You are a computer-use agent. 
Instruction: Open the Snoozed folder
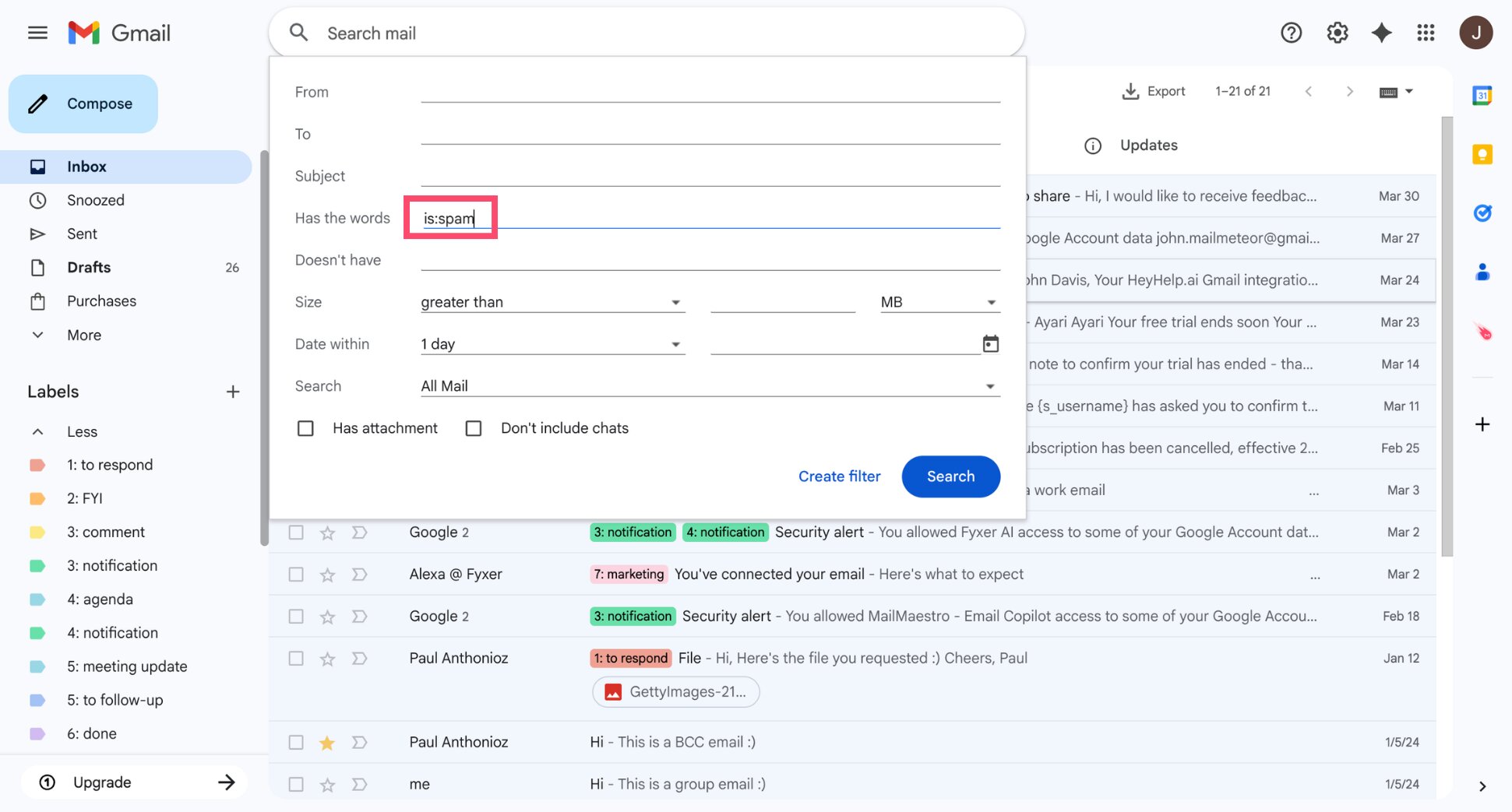[x=126, y=200]
